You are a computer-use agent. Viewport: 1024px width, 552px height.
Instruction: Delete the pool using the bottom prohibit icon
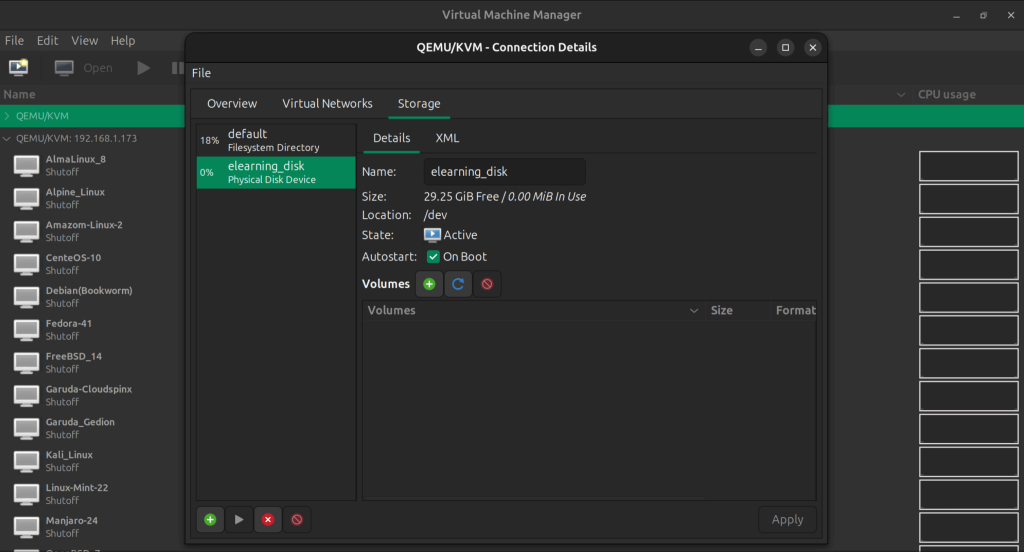297,520
